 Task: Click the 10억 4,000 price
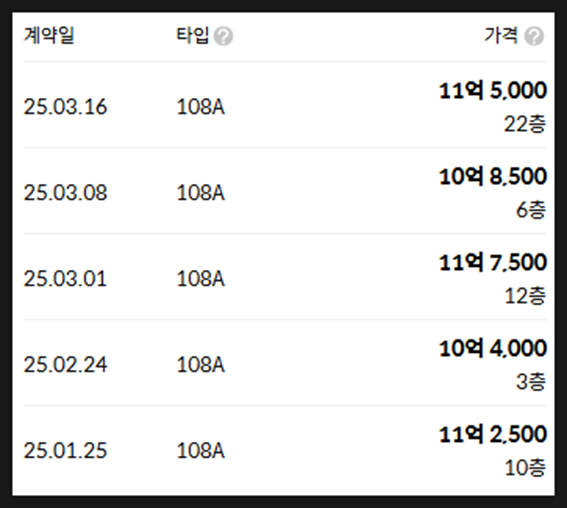pyautogui.click(x=493, y=349)
